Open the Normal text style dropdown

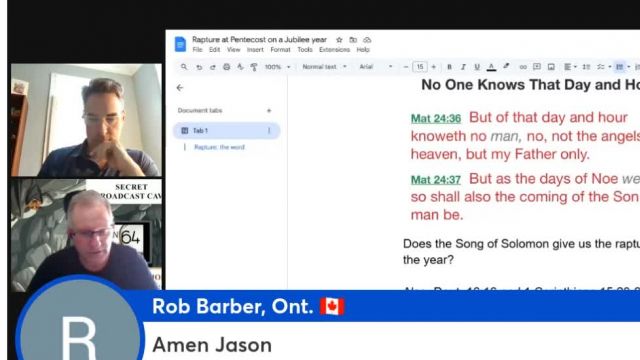(x=324, y=67)
